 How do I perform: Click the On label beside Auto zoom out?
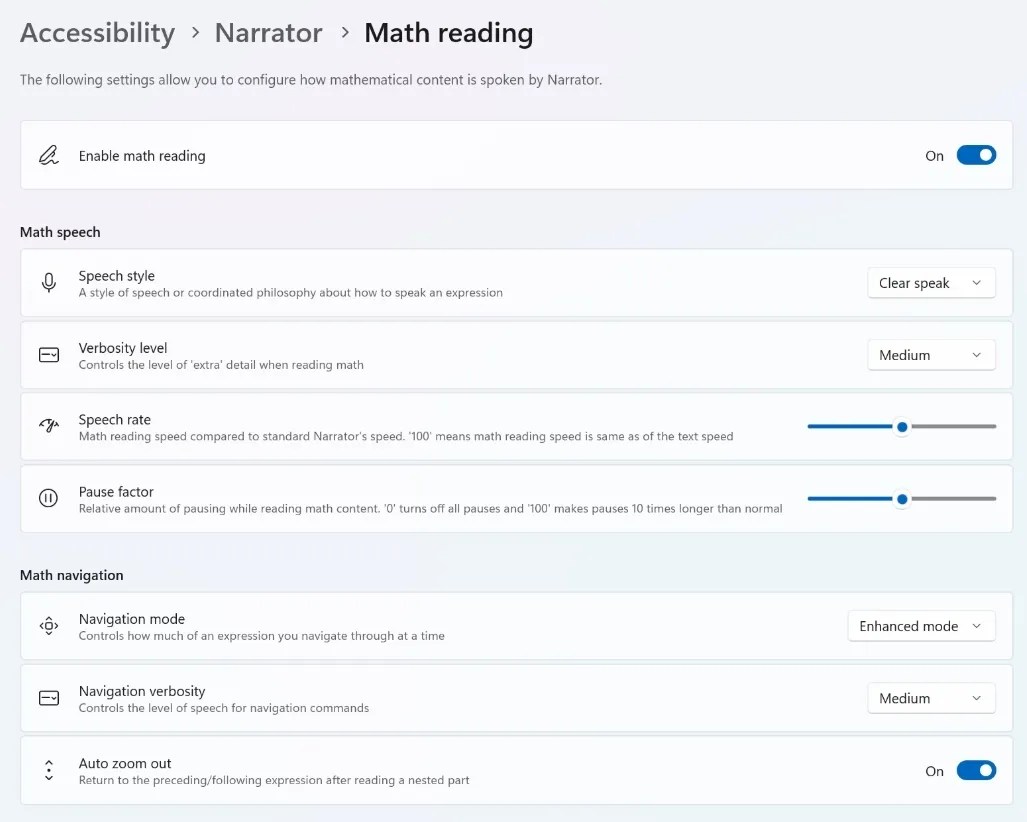pos(934,771)
